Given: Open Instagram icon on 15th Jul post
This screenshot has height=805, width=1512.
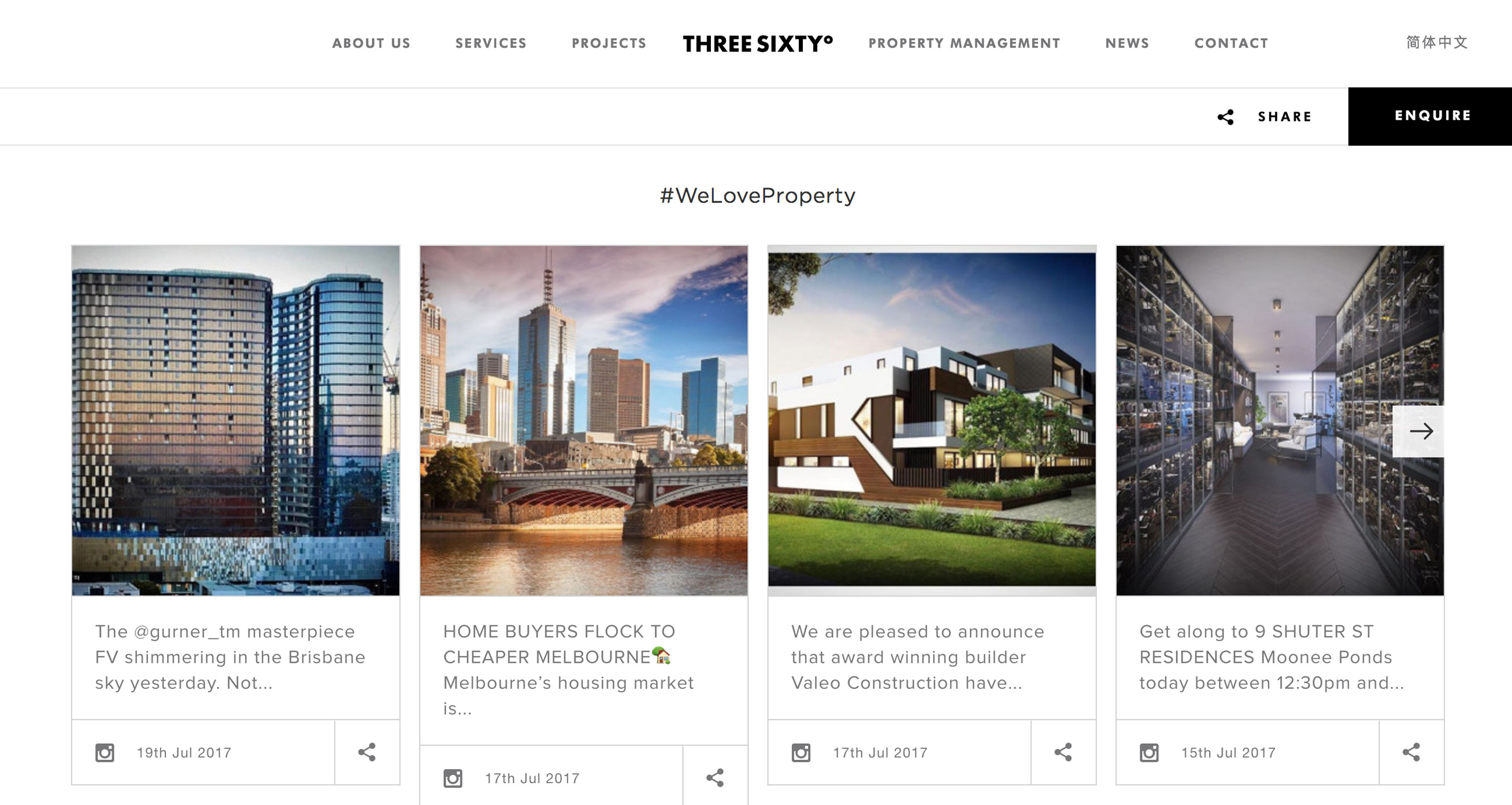Looking at the screenshot, I should 1148,752.
